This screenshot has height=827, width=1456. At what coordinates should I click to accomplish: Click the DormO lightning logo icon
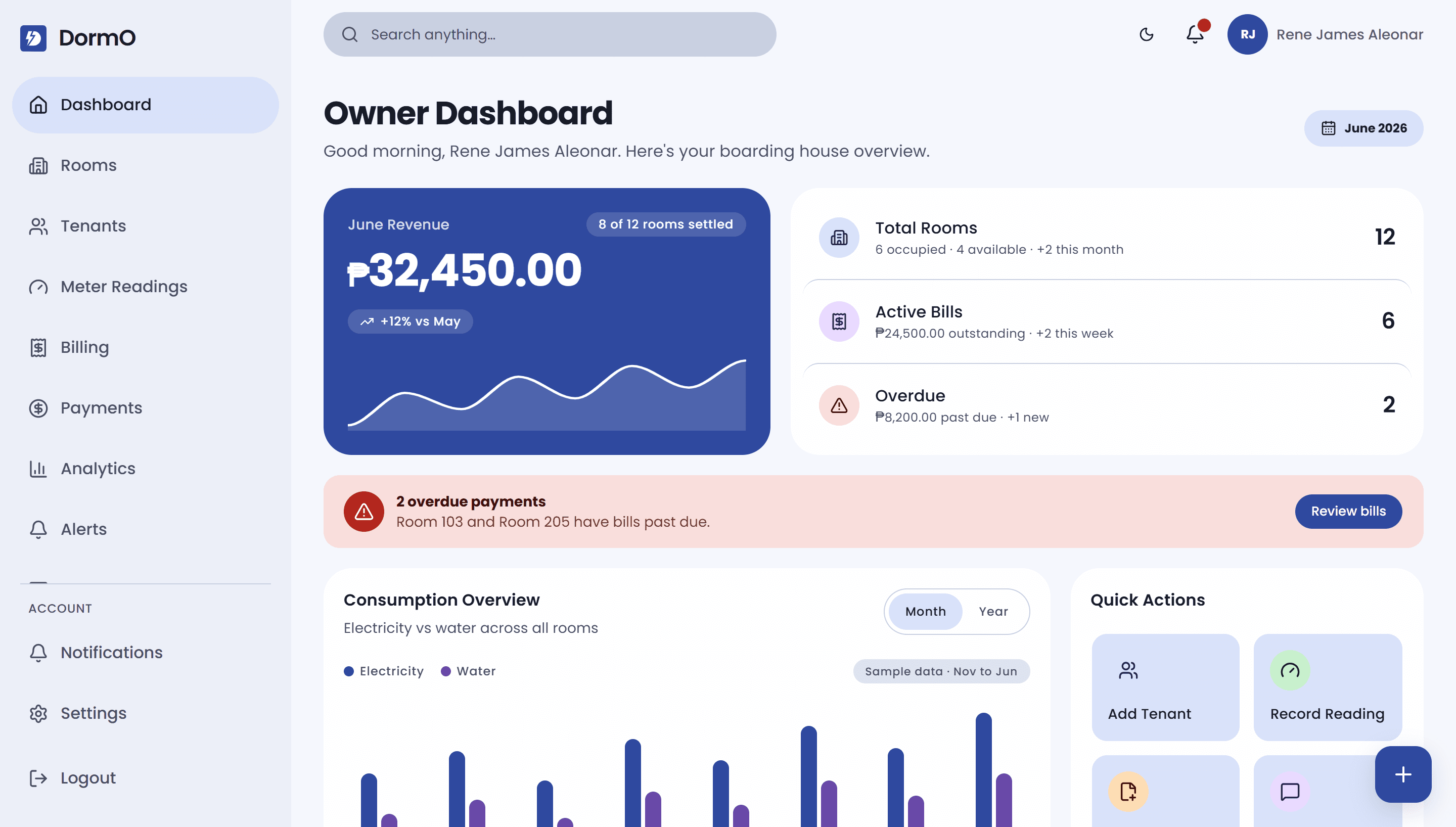coord(33,37)
